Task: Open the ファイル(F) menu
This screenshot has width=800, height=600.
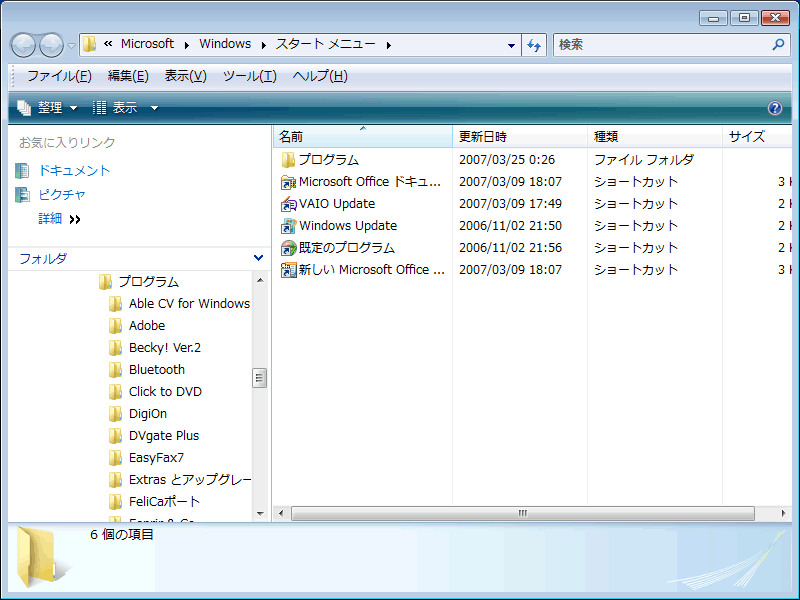Action: (59, 76)
